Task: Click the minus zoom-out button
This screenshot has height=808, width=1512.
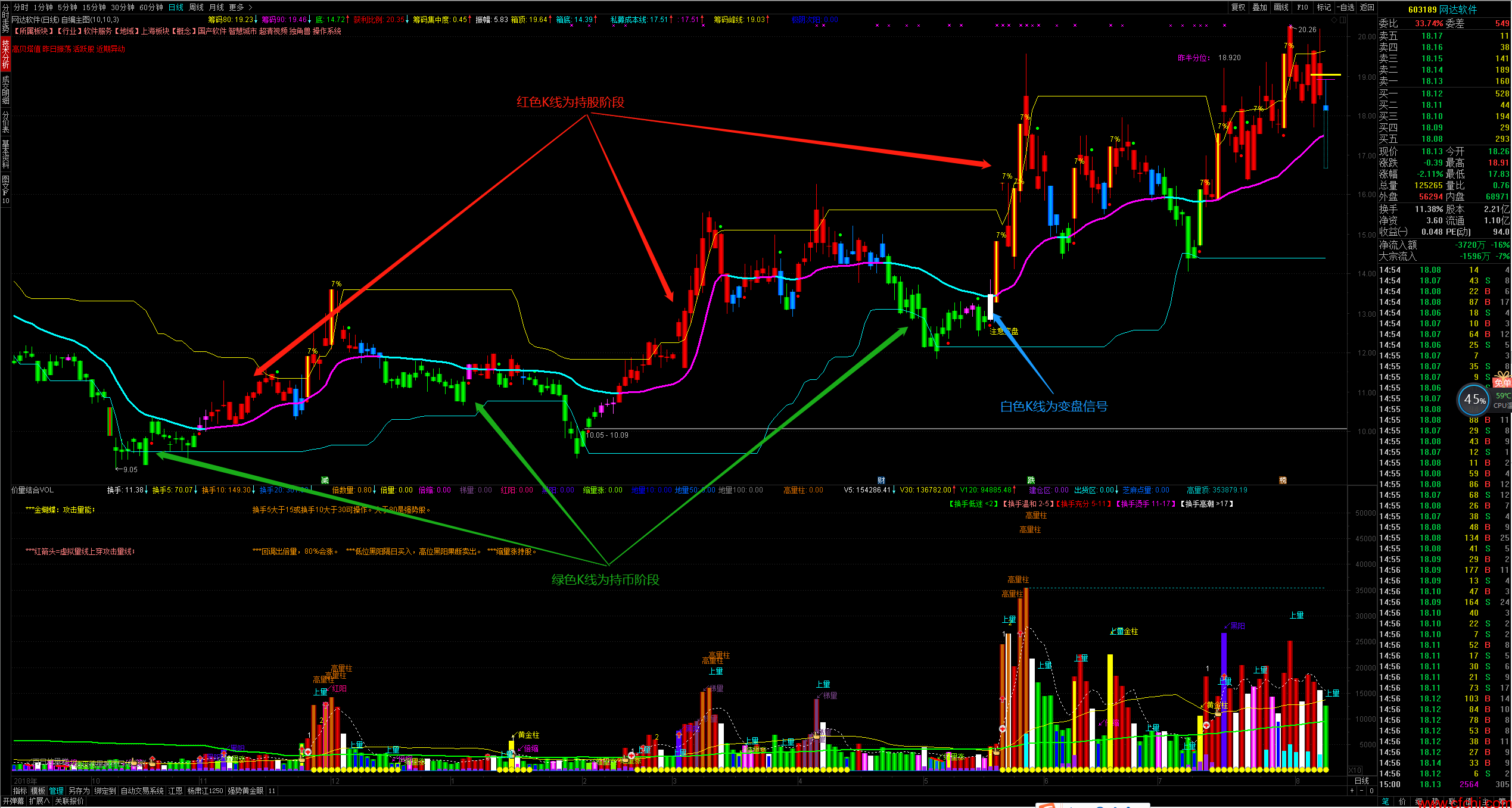Action: click(x=1361, y=791)
